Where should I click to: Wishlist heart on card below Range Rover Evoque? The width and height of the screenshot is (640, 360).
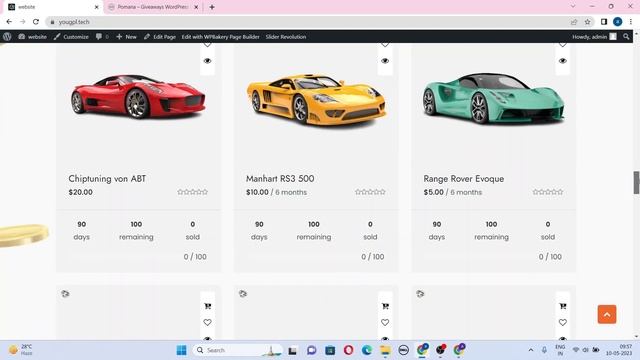tap(562, 322)
